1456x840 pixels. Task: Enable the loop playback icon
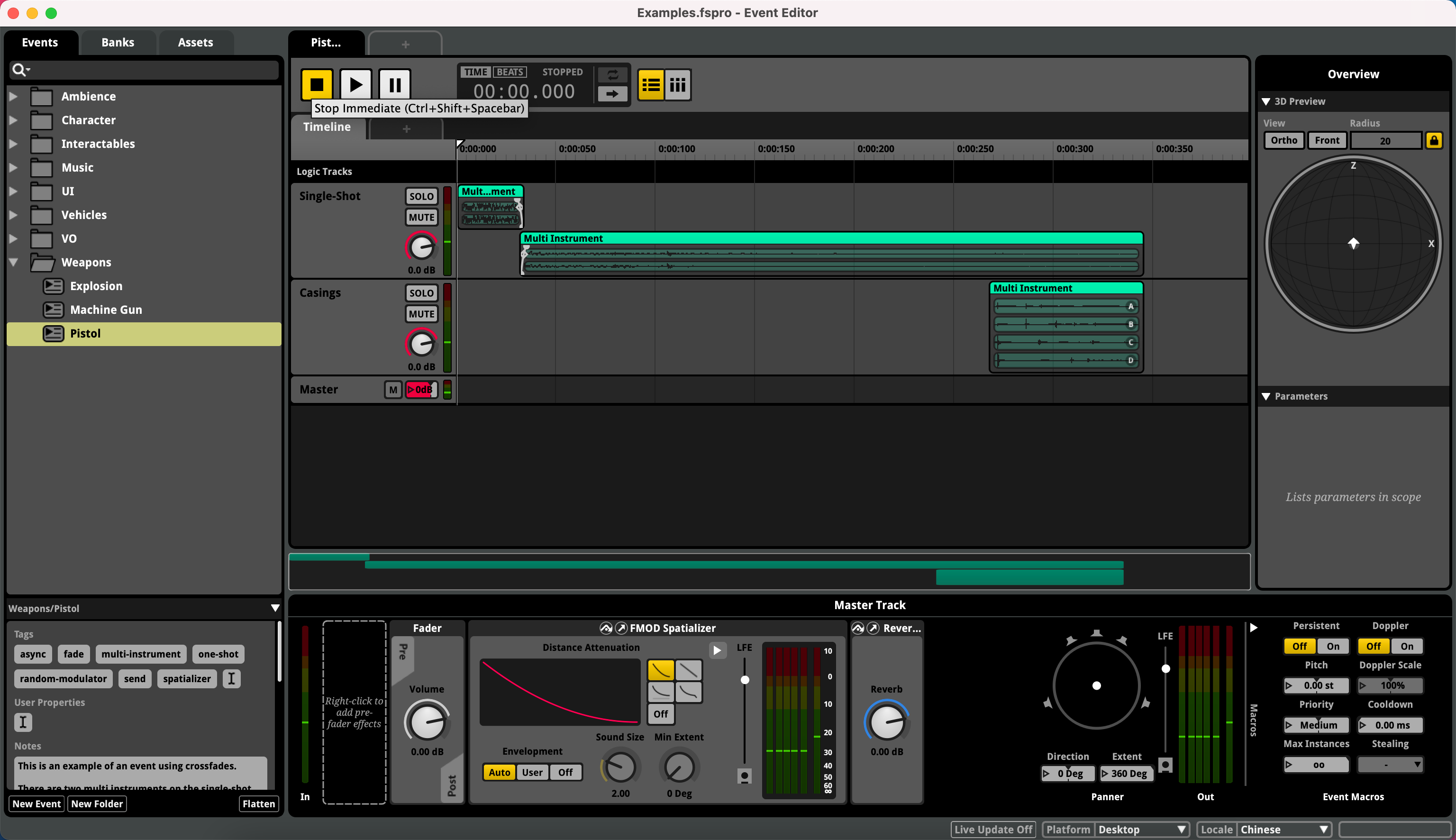click(x=613, y=75)
